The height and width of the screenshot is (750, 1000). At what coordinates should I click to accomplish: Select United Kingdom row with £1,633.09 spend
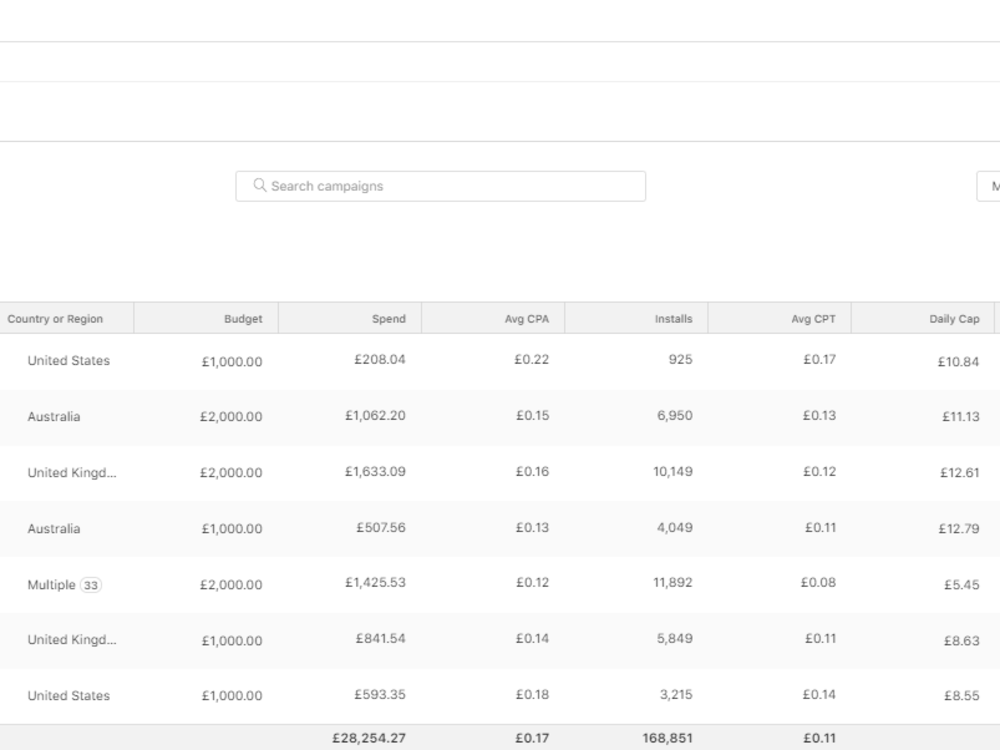coord(500,473)
